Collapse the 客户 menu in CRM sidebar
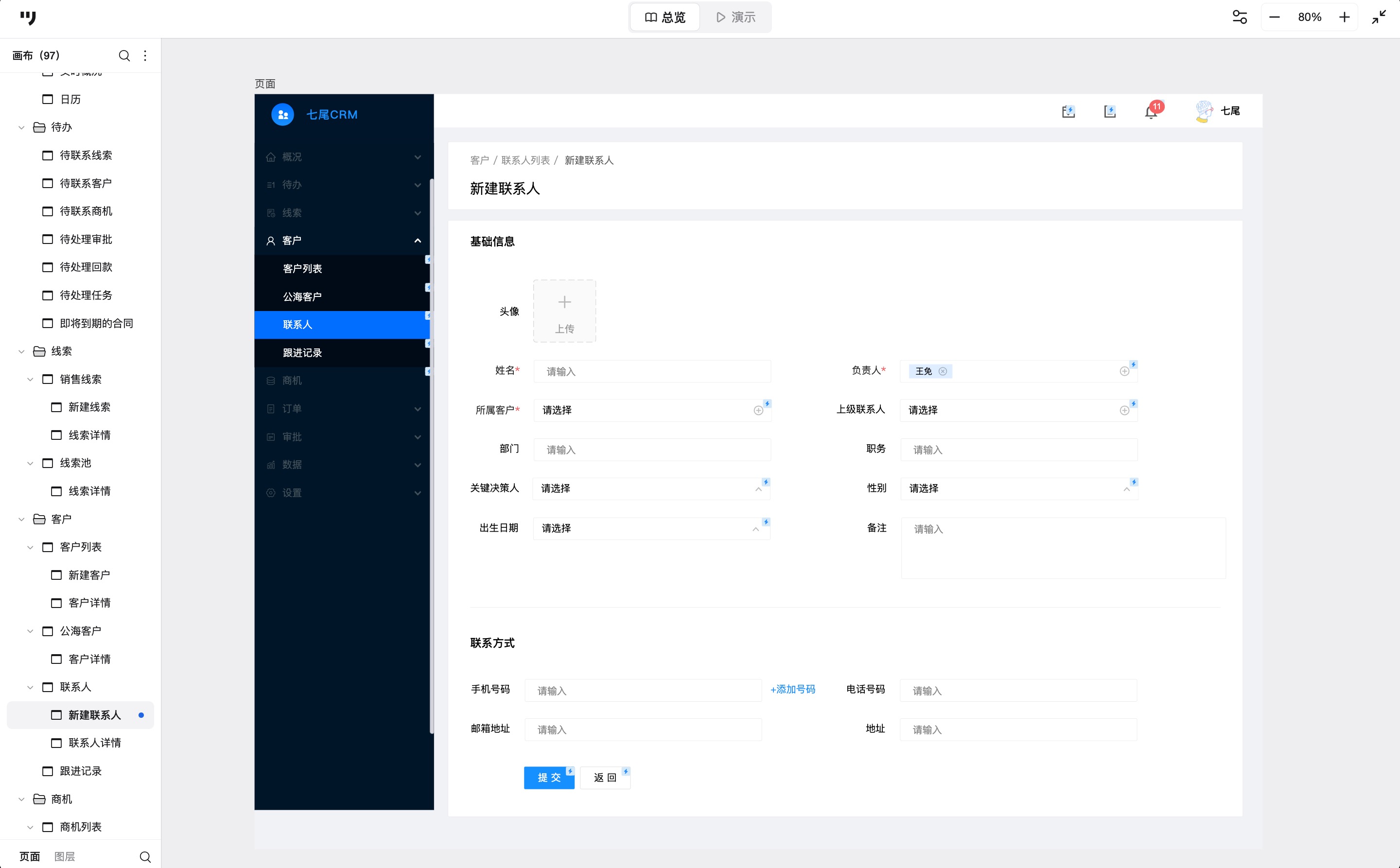The image size is (1400, 868). coord(418,241)
